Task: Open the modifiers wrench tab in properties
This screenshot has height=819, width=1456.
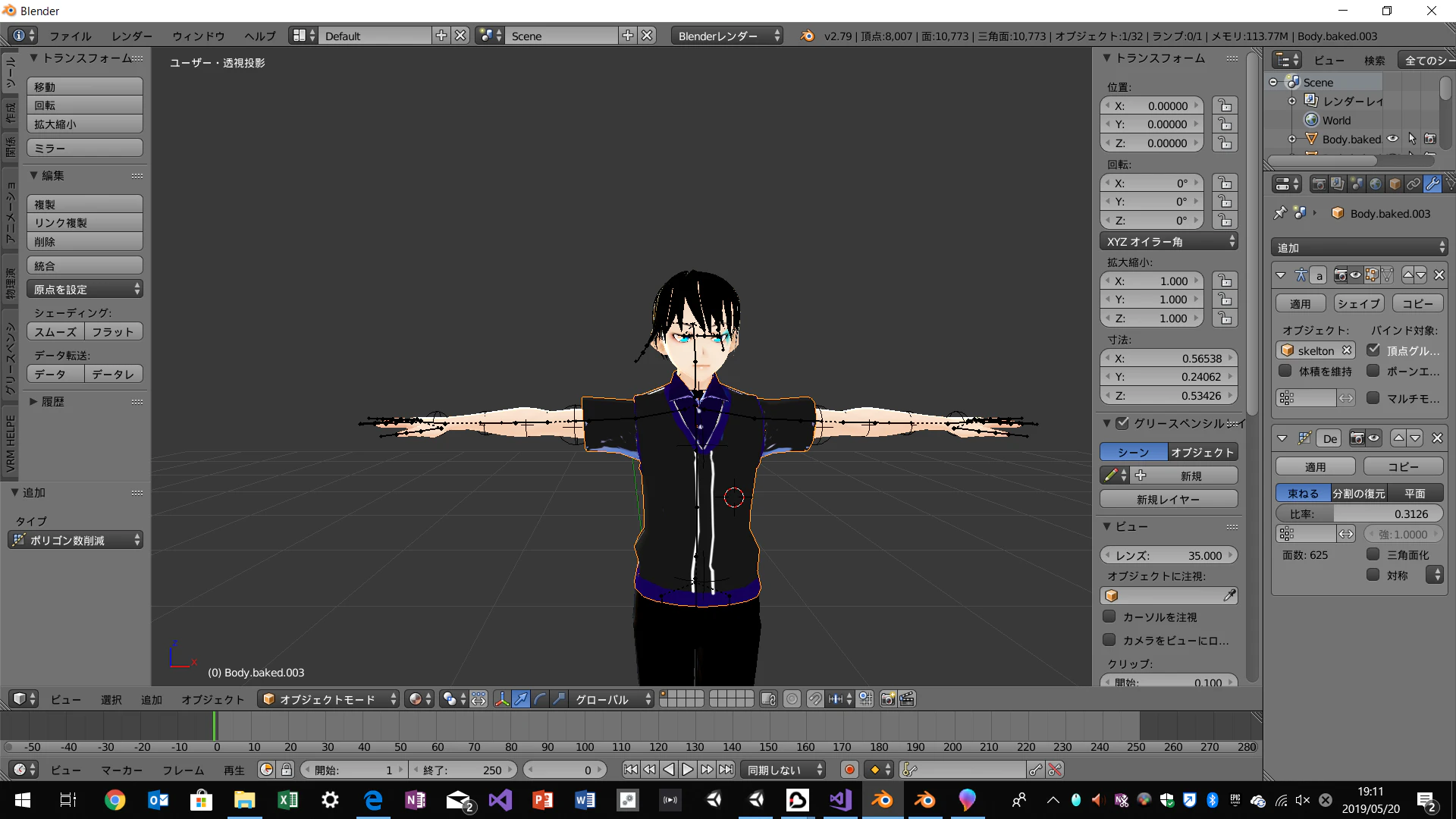Action: click(x=1432, y=184)
